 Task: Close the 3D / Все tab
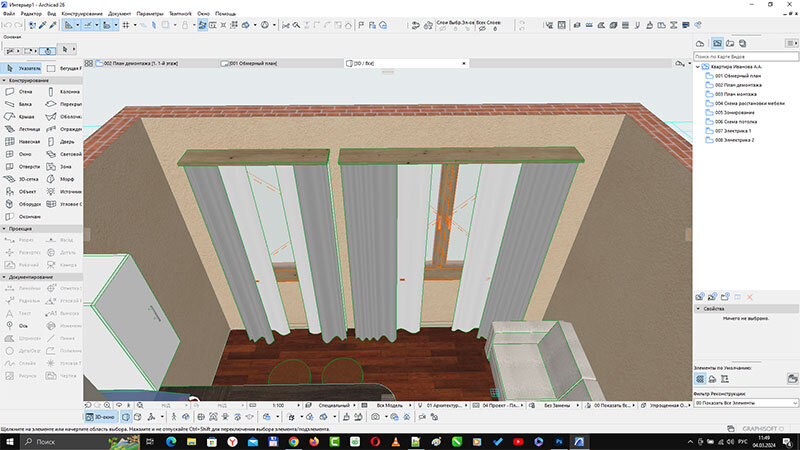(464, 63)
